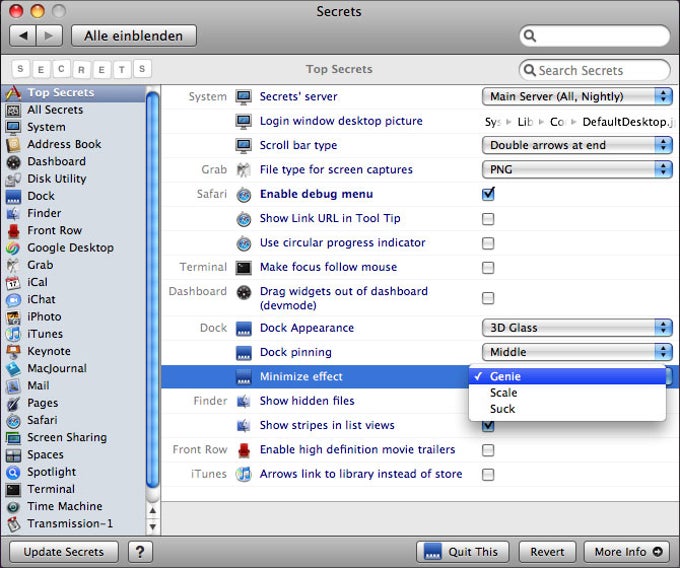
Task: Uncheck Enable debug menu checkbox
Action: point(488,194)
